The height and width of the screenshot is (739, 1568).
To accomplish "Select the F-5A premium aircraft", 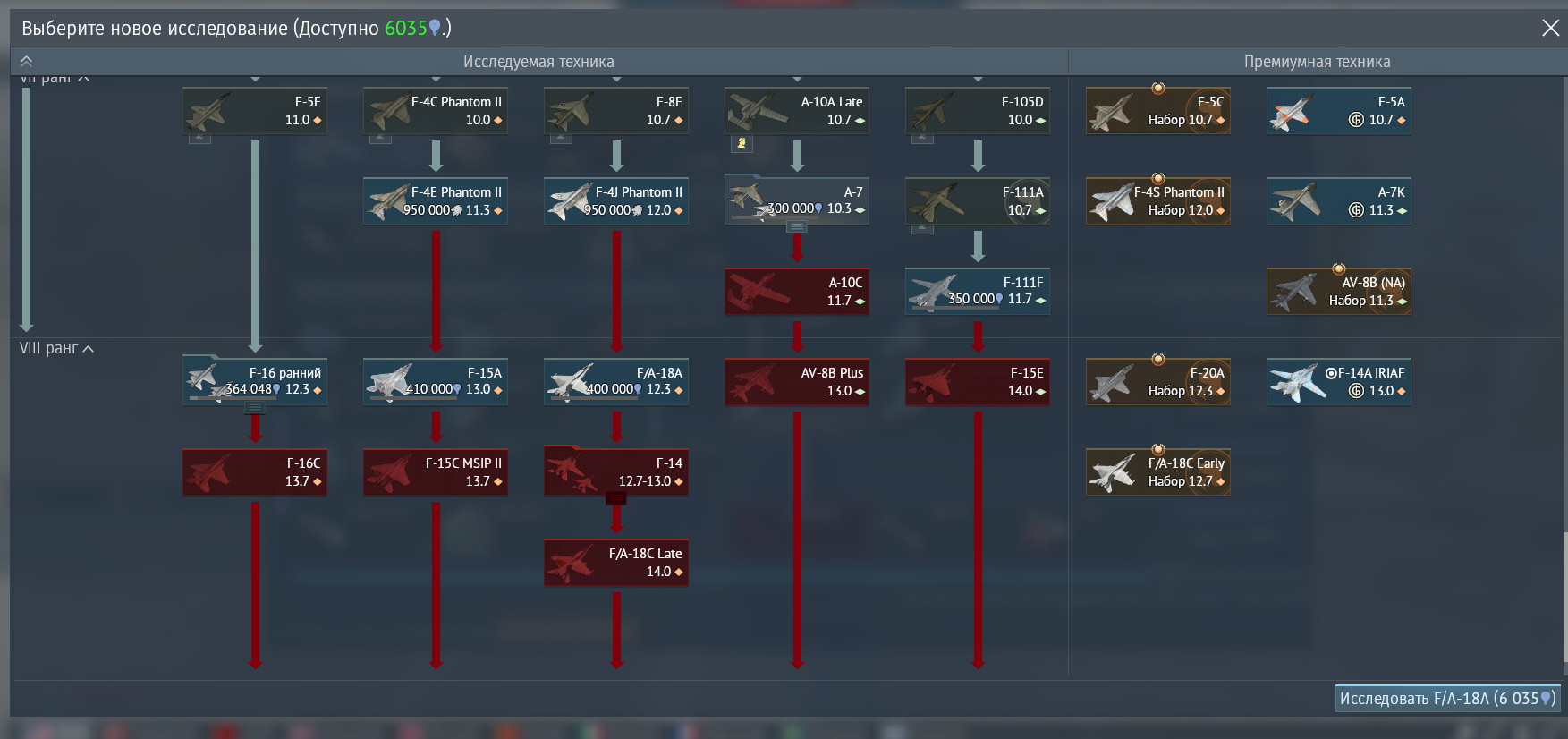I will pos(1339,111).
